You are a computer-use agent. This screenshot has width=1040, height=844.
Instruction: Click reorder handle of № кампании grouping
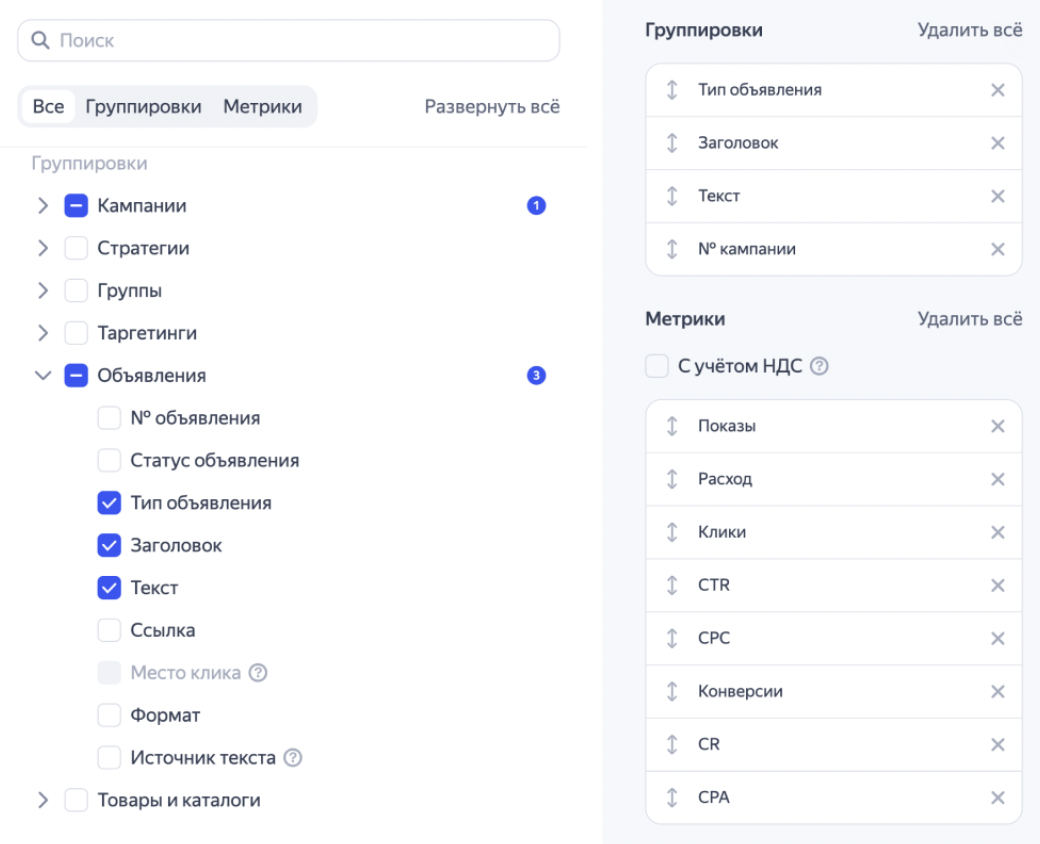tap(672, 249)
